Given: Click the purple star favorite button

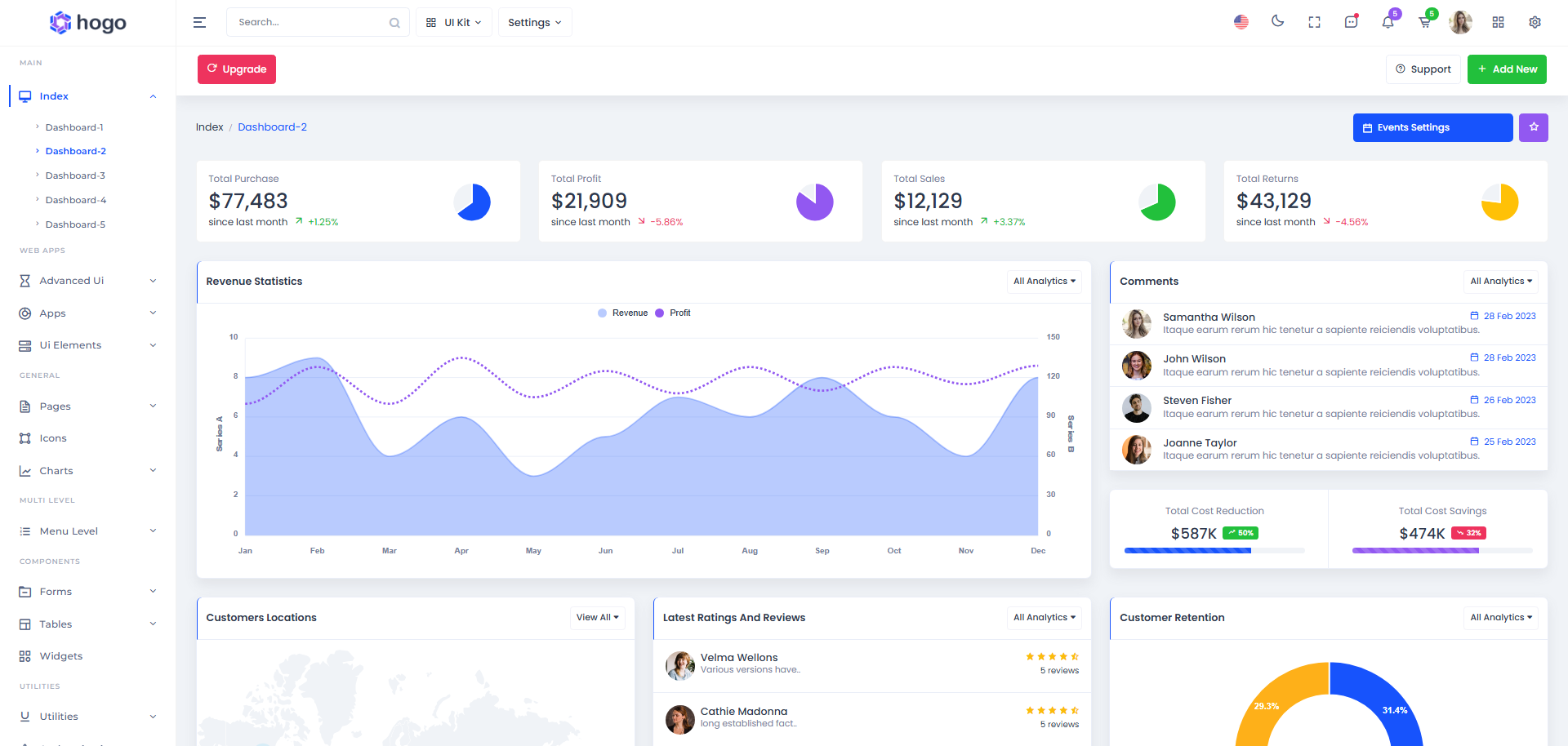Looking at the screenshot, I should click(x=1534, y=127).
